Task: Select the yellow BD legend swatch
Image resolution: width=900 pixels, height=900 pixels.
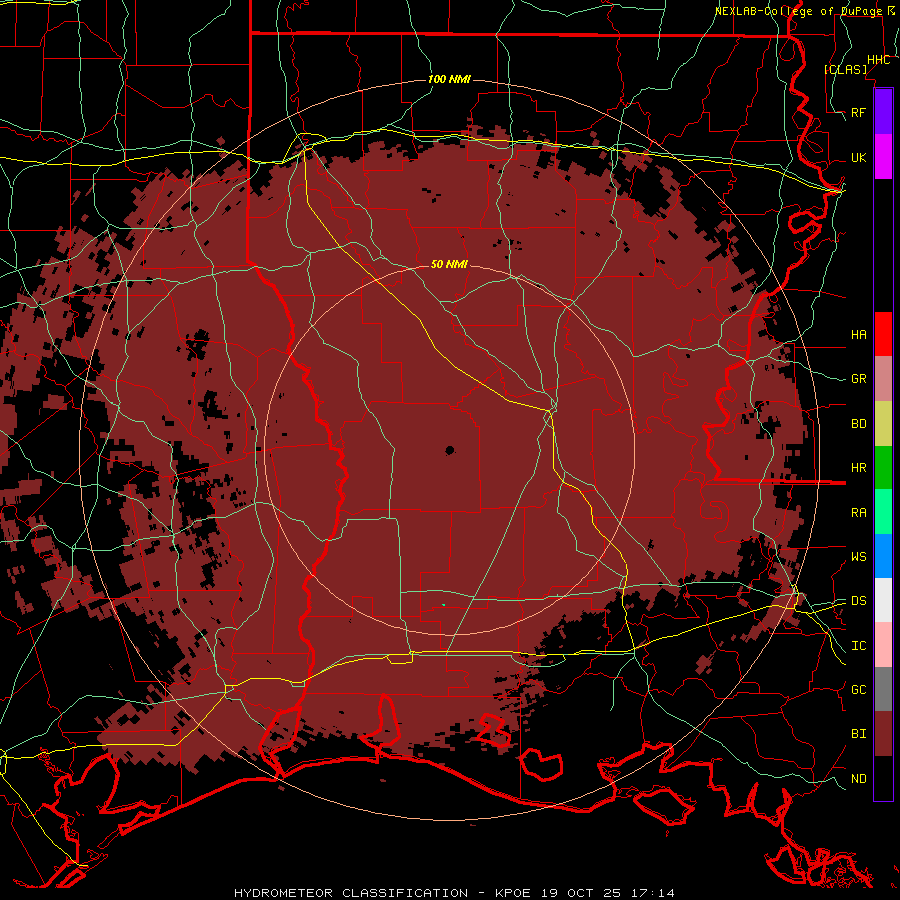Action: [x=883, y=424]
